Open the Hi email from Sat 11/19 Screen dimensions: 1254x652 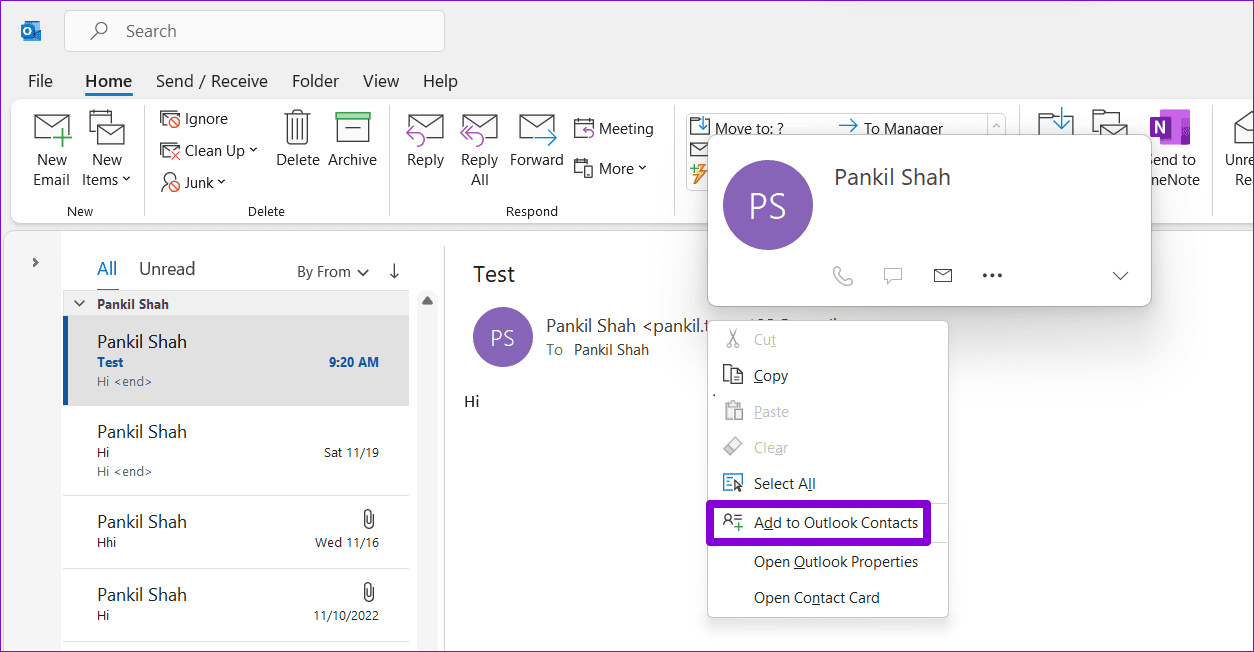(x=236, y=450)
